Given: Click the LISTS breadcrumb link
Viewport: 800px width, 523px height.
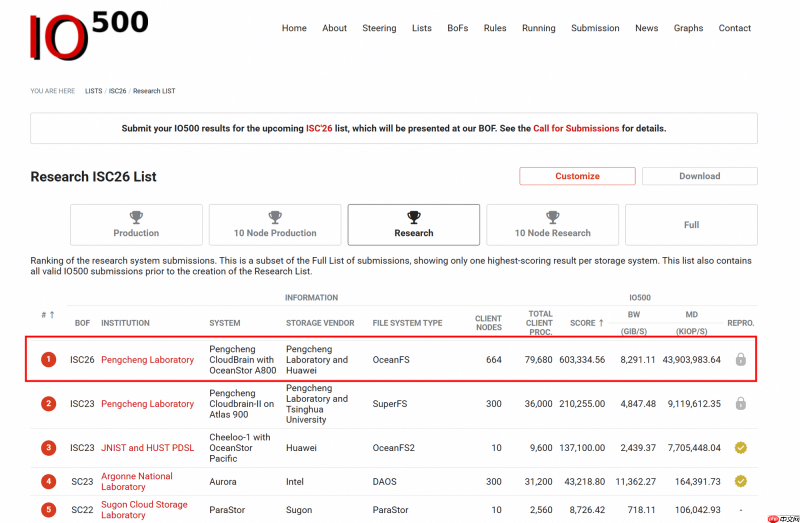Looking at the screenshot, I should tap(93, 91).
